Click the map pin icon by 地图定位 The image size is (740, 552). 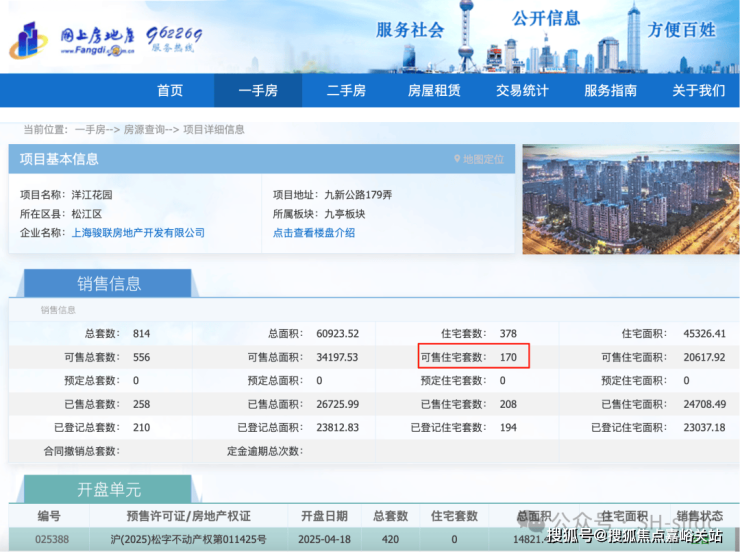tap(457, 159)
